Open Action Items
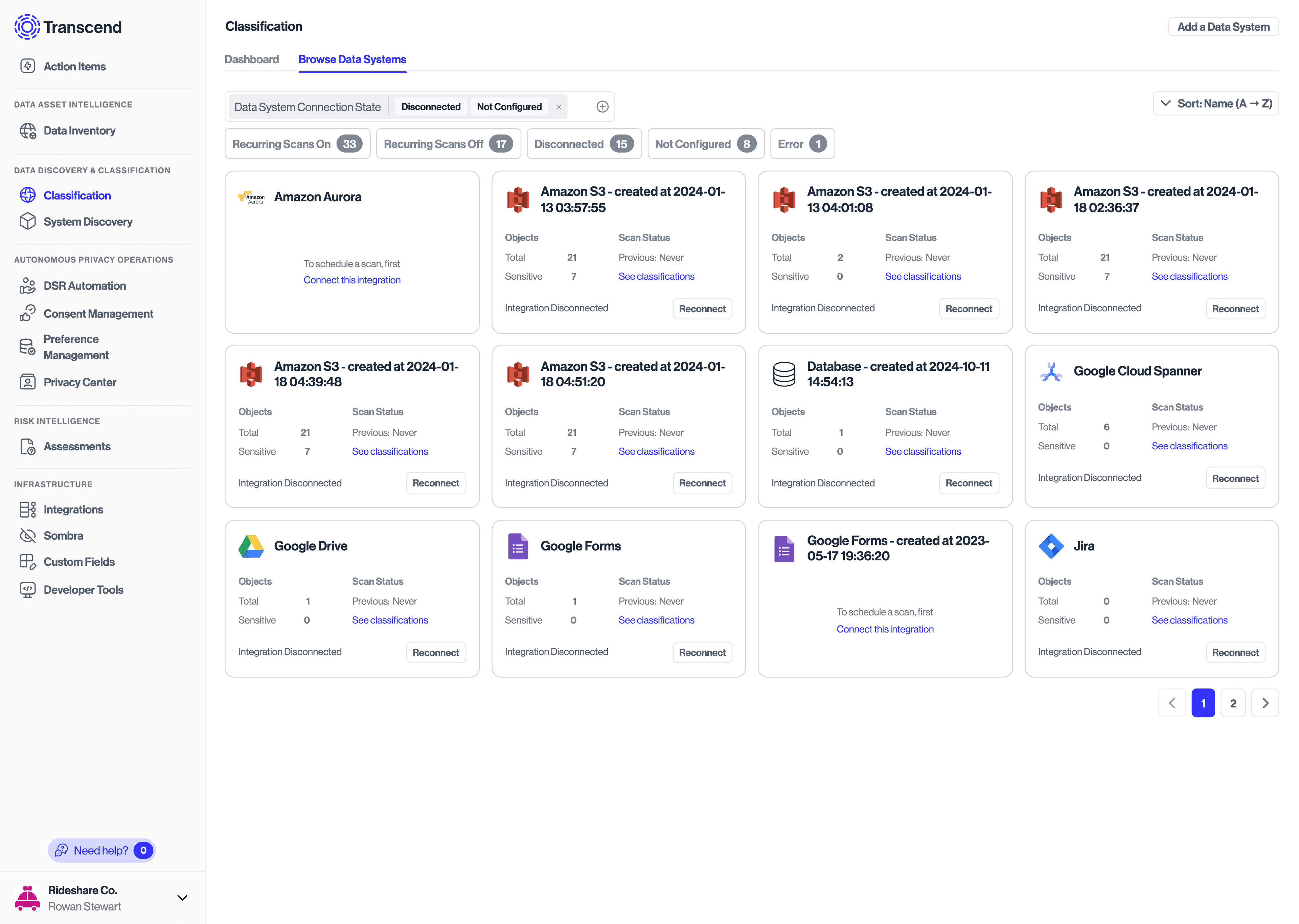This screenshot has width=1299, height=924. (74, 66)
